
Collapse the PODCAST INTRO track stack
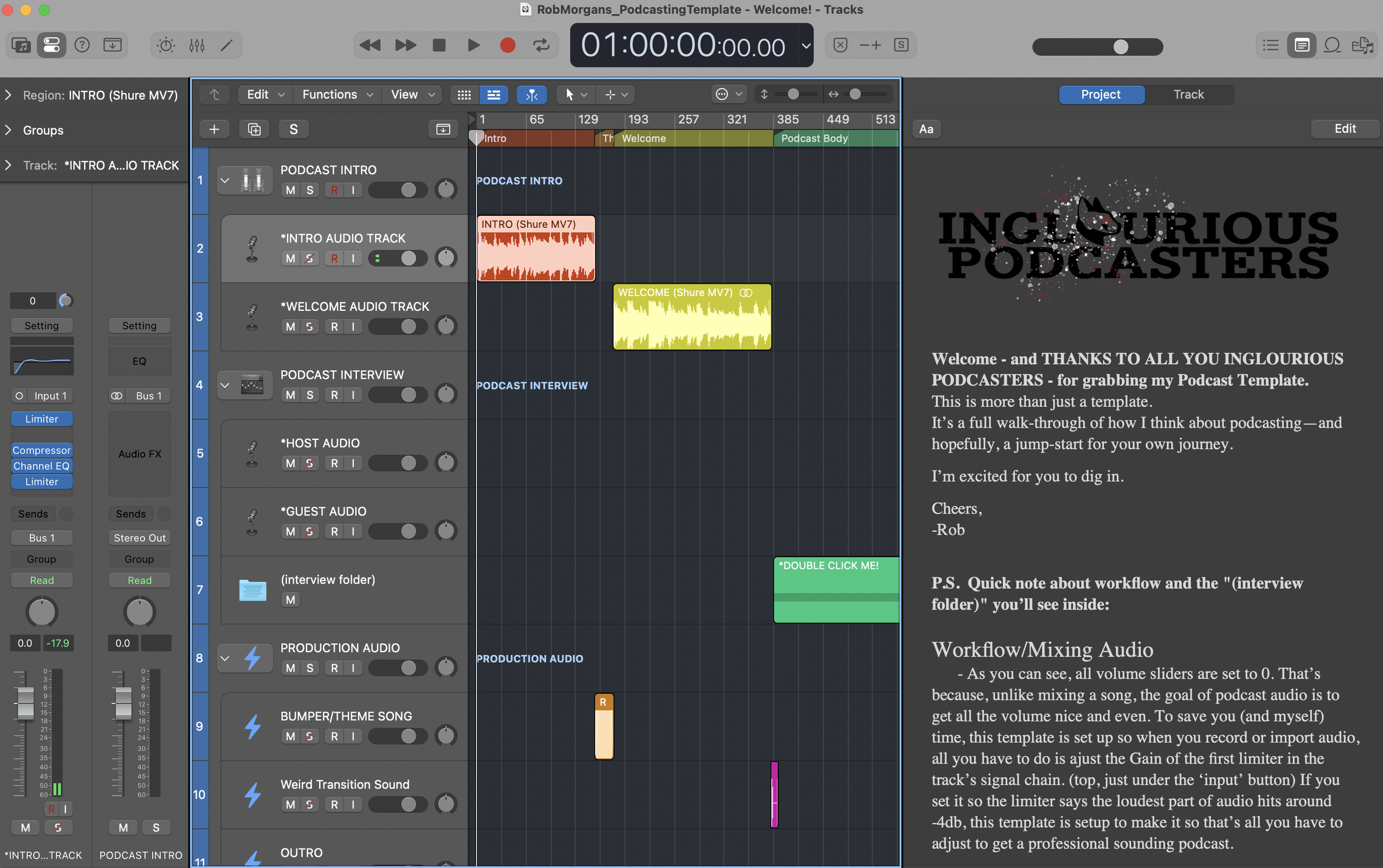click(225, 180)
